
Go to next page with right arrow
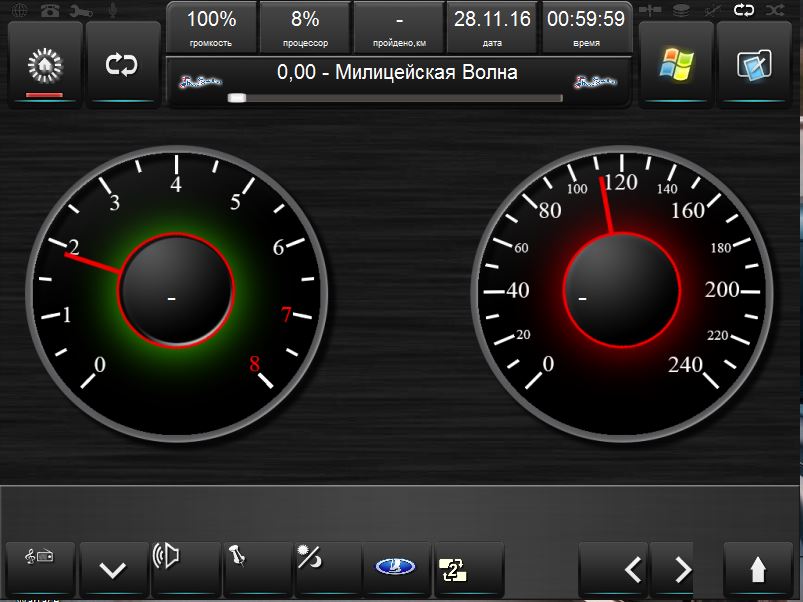pos(684,569)
